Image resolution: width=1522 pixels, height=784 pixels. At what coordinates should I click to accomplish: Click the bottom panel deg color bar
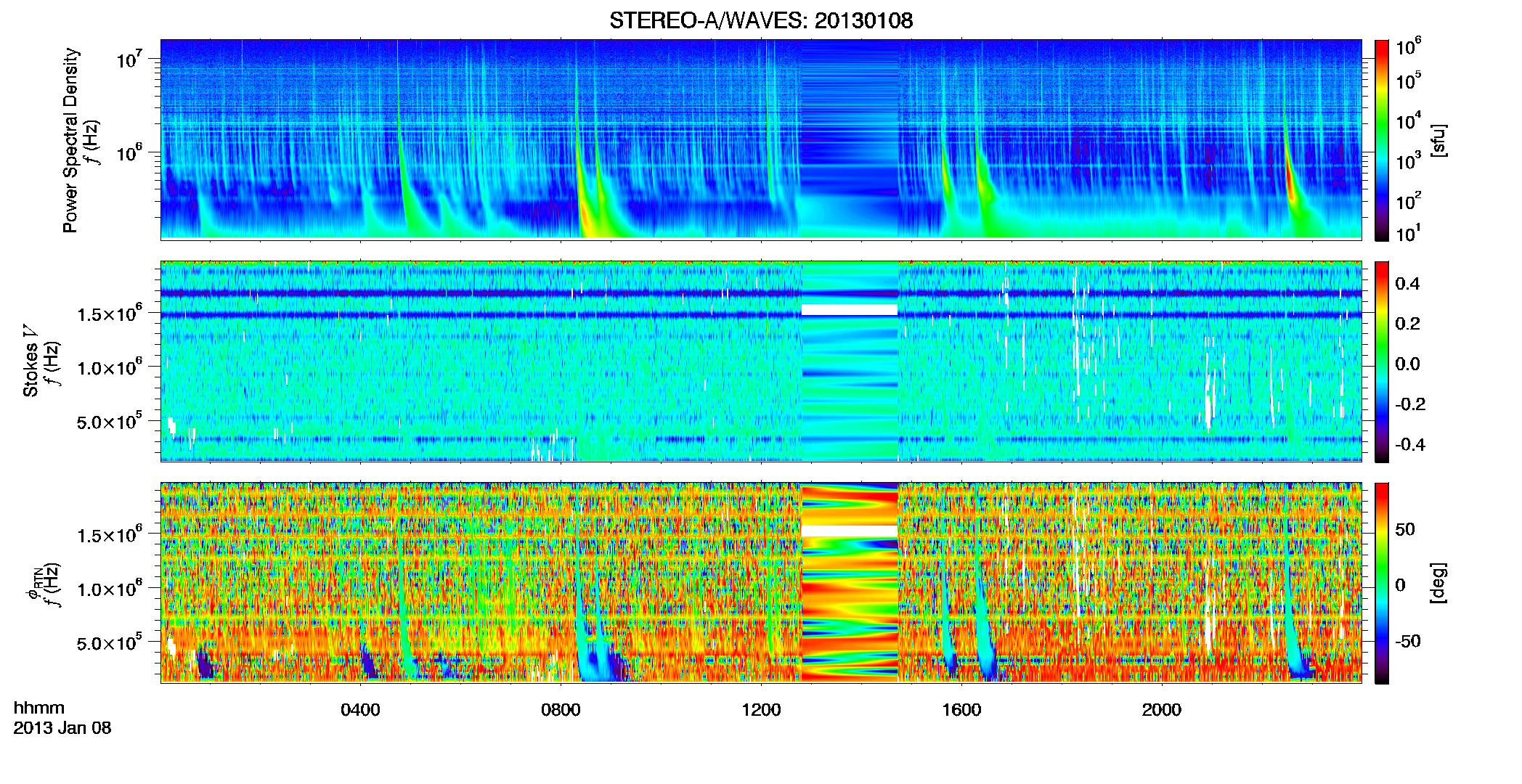tap(1382, 584)
